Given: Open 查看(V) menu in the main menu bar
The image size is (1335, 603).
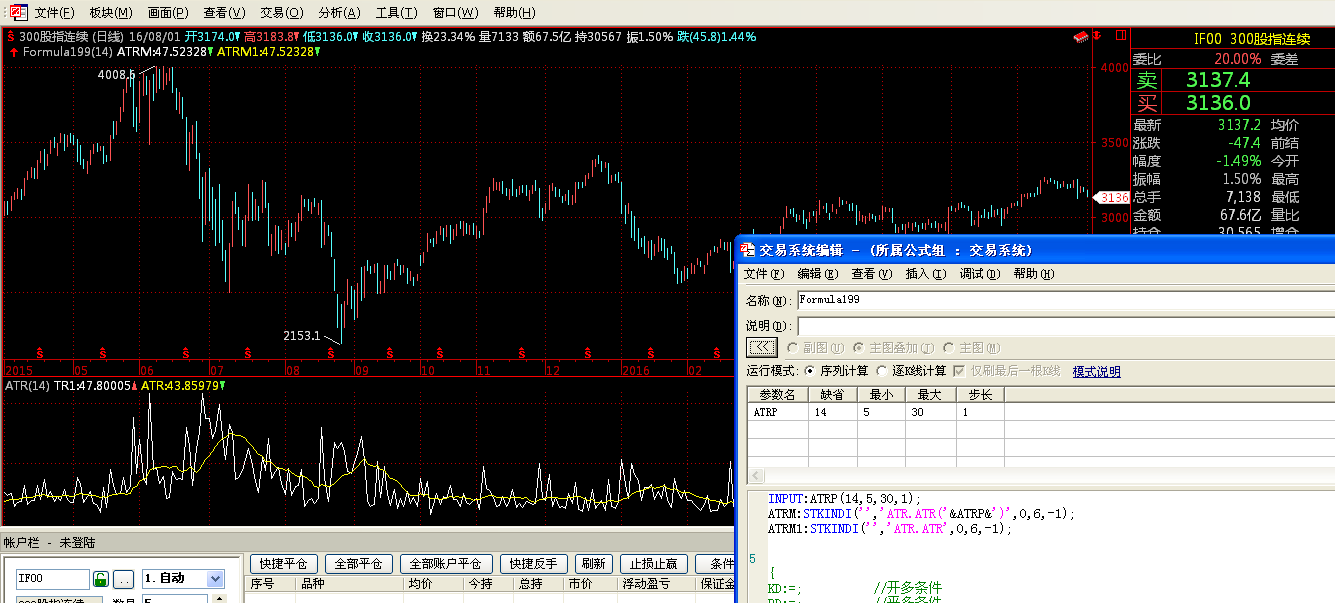Looking at the screenshot, I should pyautogui.click(x=224, y=13).
